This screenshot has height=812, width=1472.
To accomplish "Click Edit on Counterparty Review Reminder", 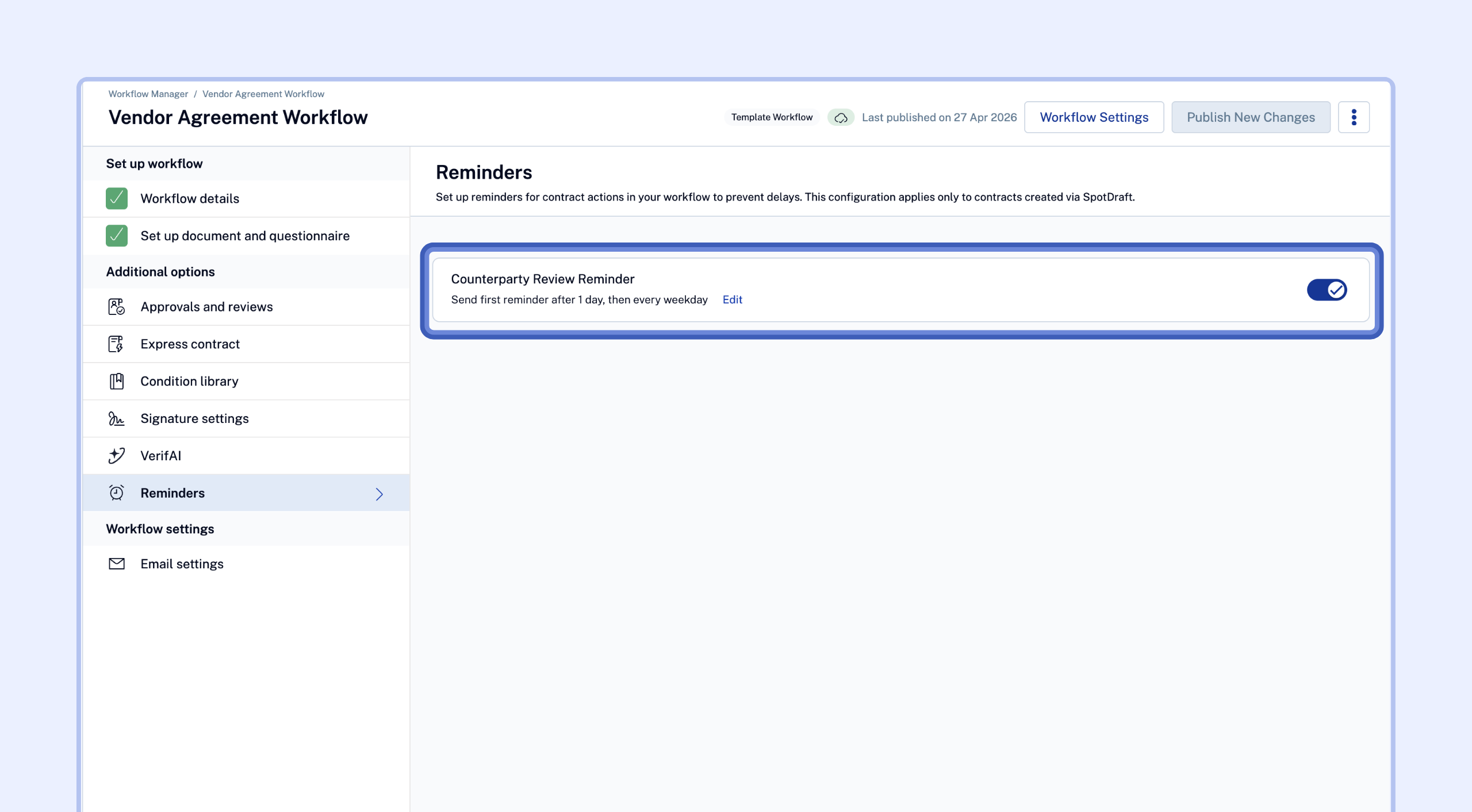I will [x=732, y=300].
